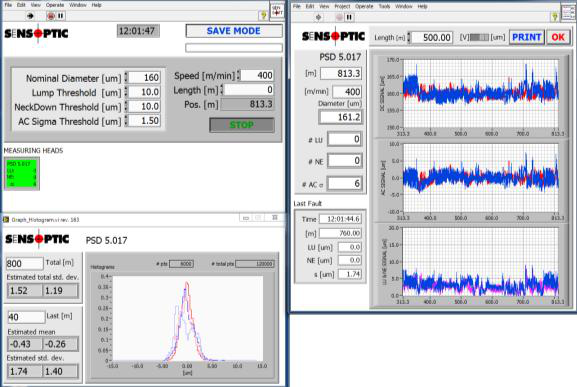The width and height of the screenshot is (577, 387).
Task: Click the Nominal Diameter stepper arrows
Action: 126,78
